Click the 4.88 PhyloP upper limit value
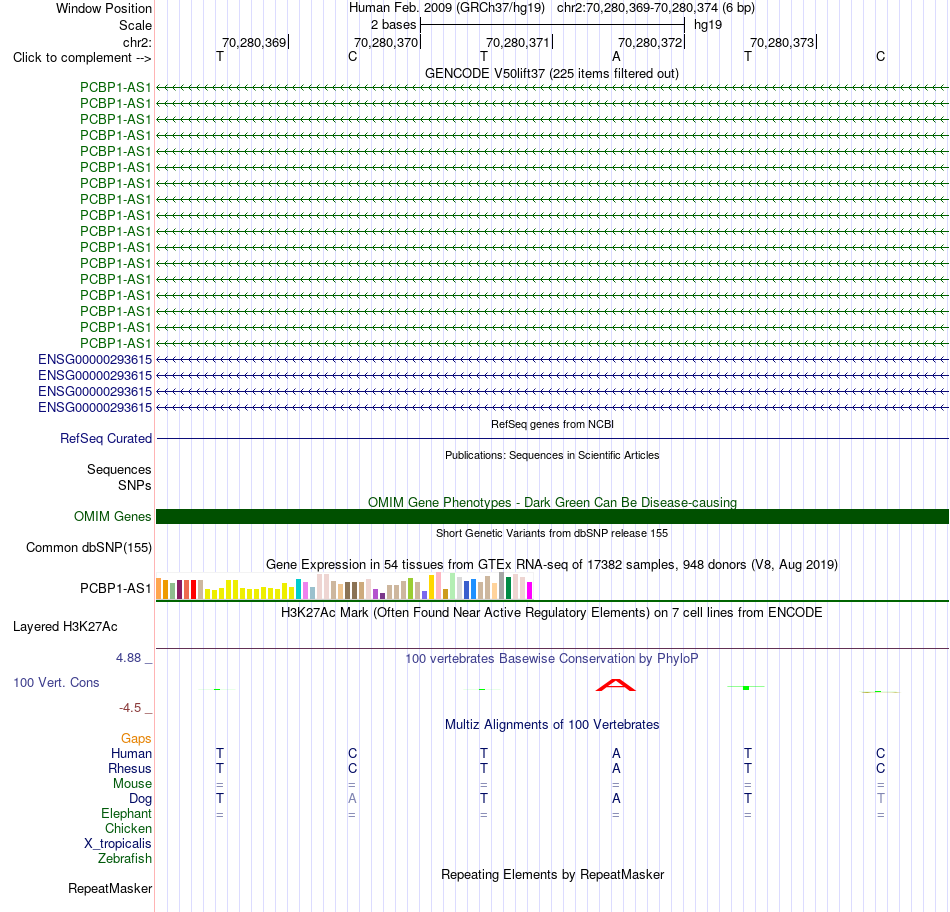 128,657
